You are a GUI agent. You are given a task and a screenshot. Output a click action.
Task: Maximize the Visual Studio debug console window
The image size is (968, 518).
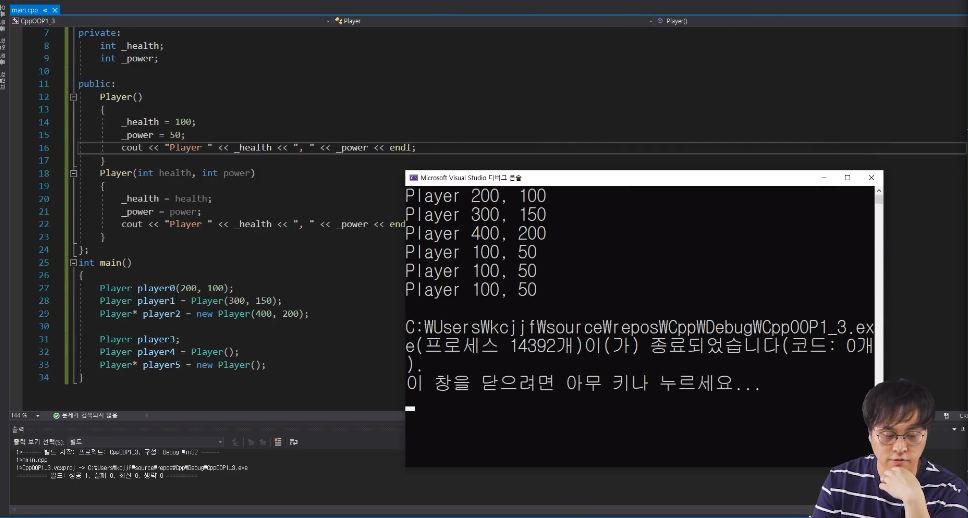(x=848, y=178)
